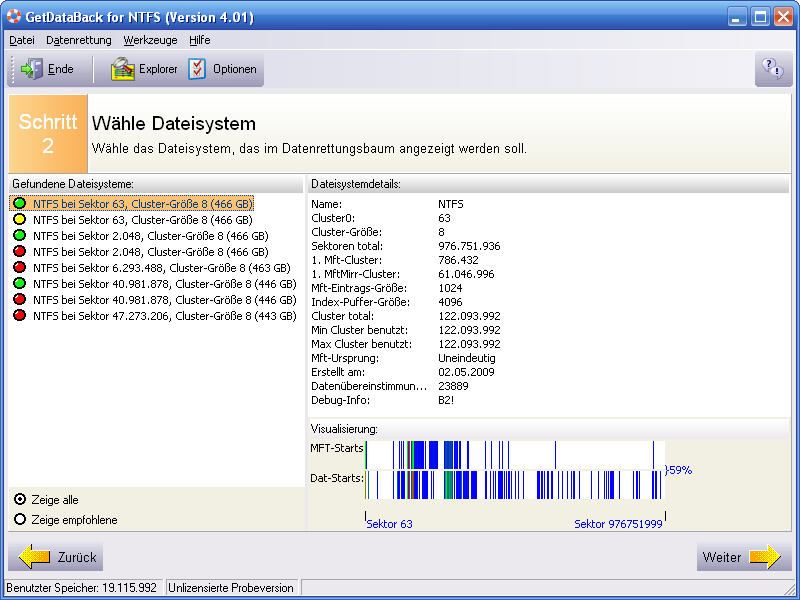The image size is (800, 600).
Task: Click the Mft-Eintrags-Größe value 1024
Action: point(450,288)
